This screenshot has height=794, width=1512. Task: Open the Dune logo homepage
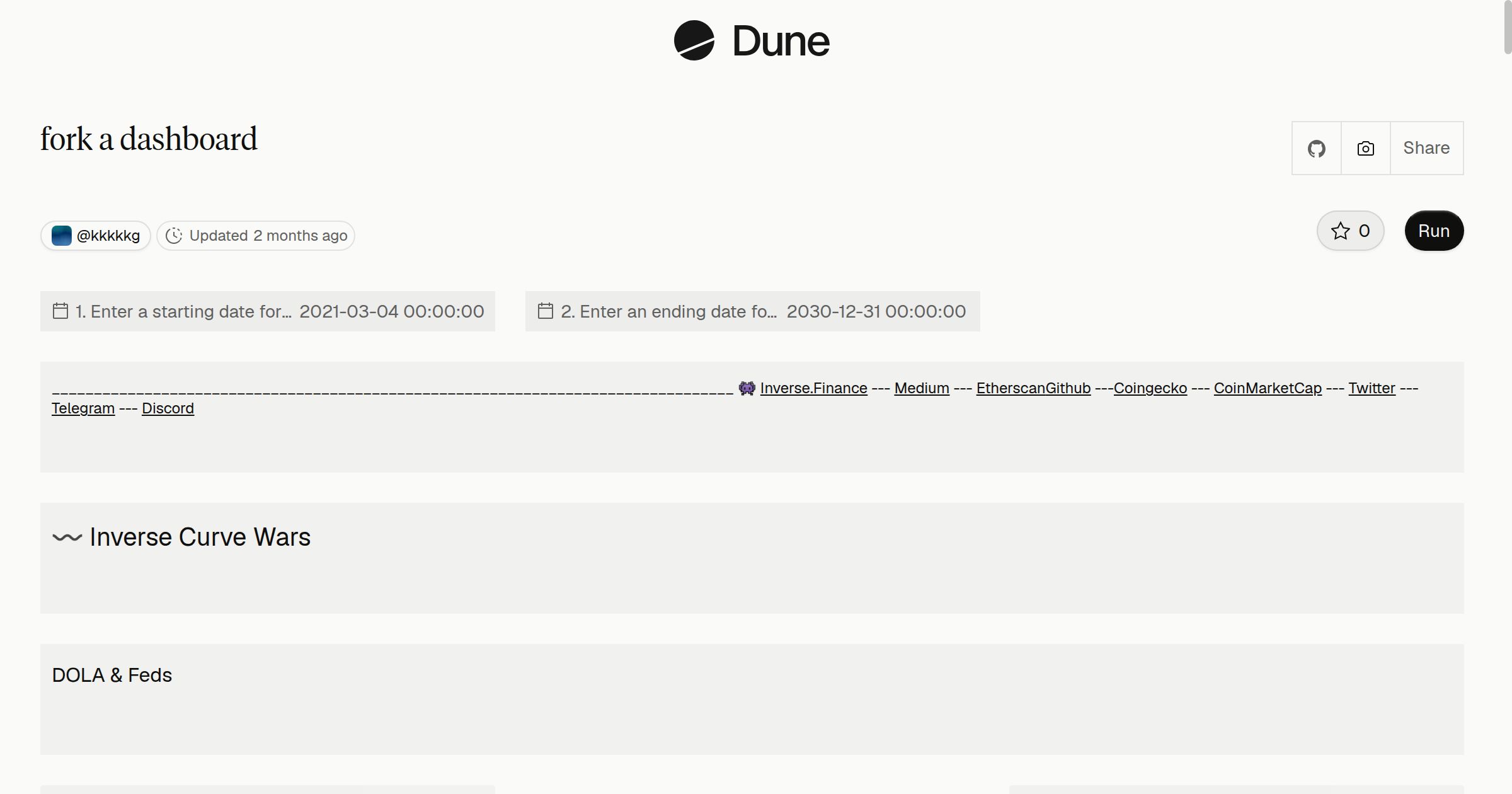tap(752, 41)
